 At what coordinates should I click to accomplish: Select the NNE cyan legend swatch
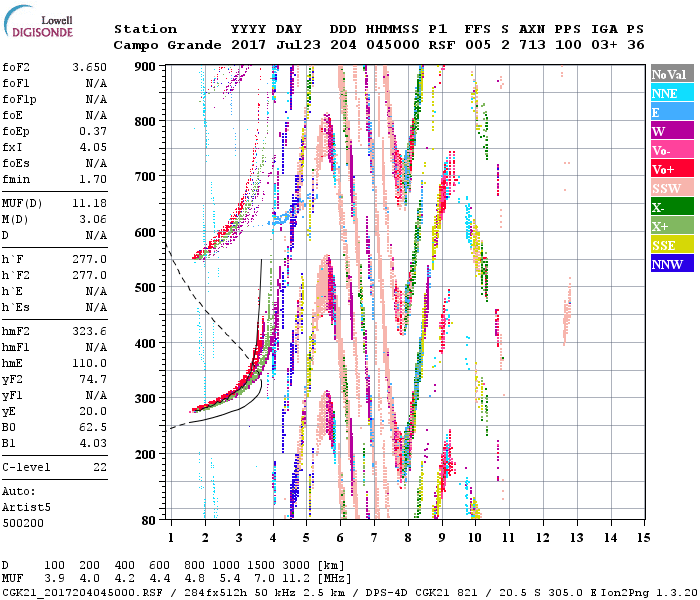[672, 93]
